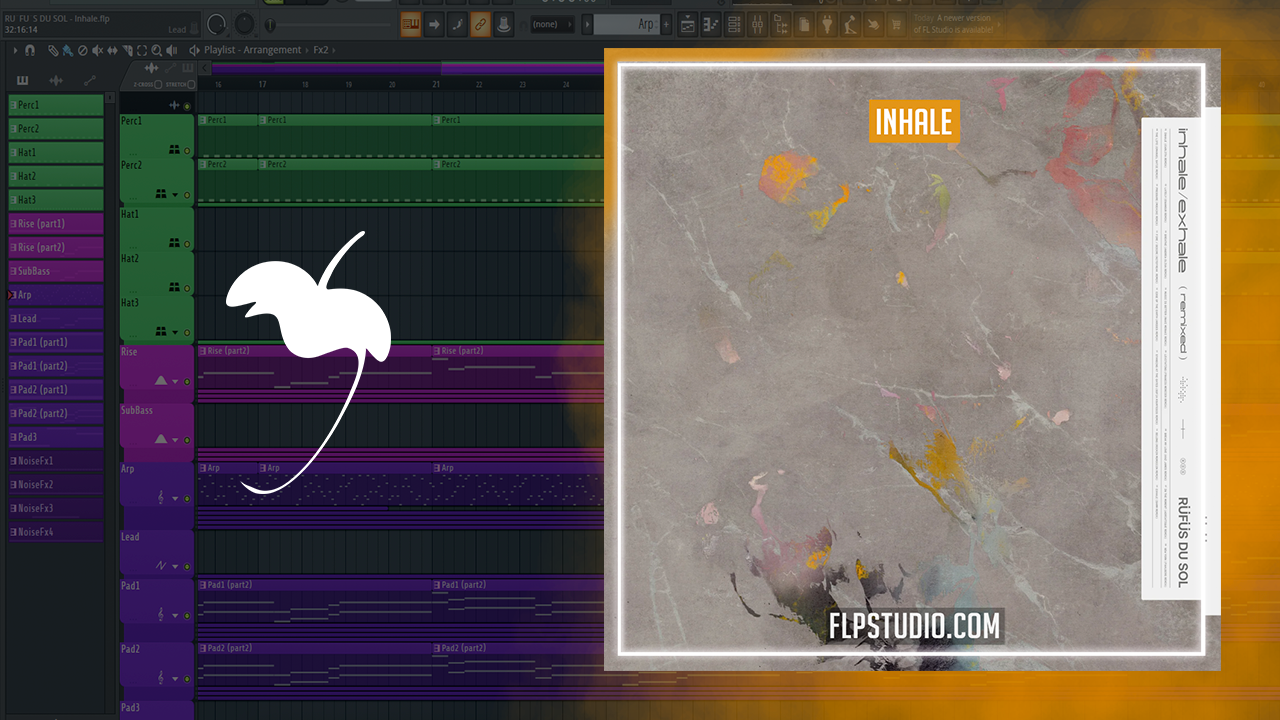Select NoiseFx1 in pattern picker
The image size is (1280, 720).
coord(56,461)
